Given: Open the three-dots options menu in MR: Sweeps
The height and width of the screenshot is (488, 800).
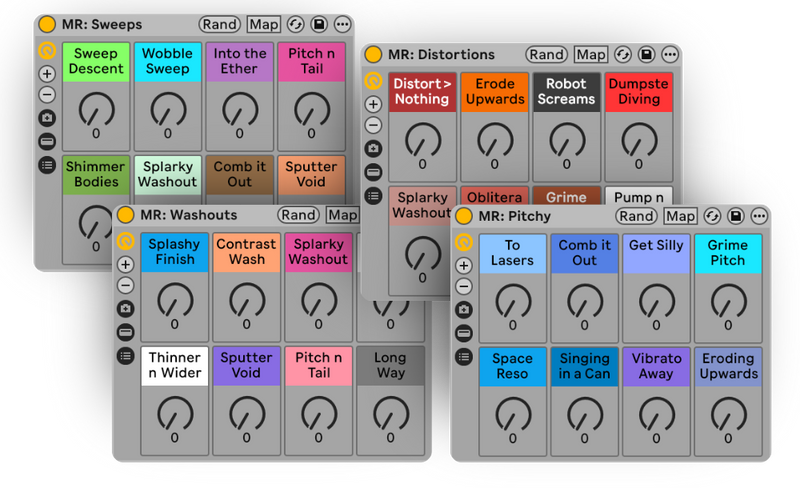Looking at the screenshot, I should (343, 24).
